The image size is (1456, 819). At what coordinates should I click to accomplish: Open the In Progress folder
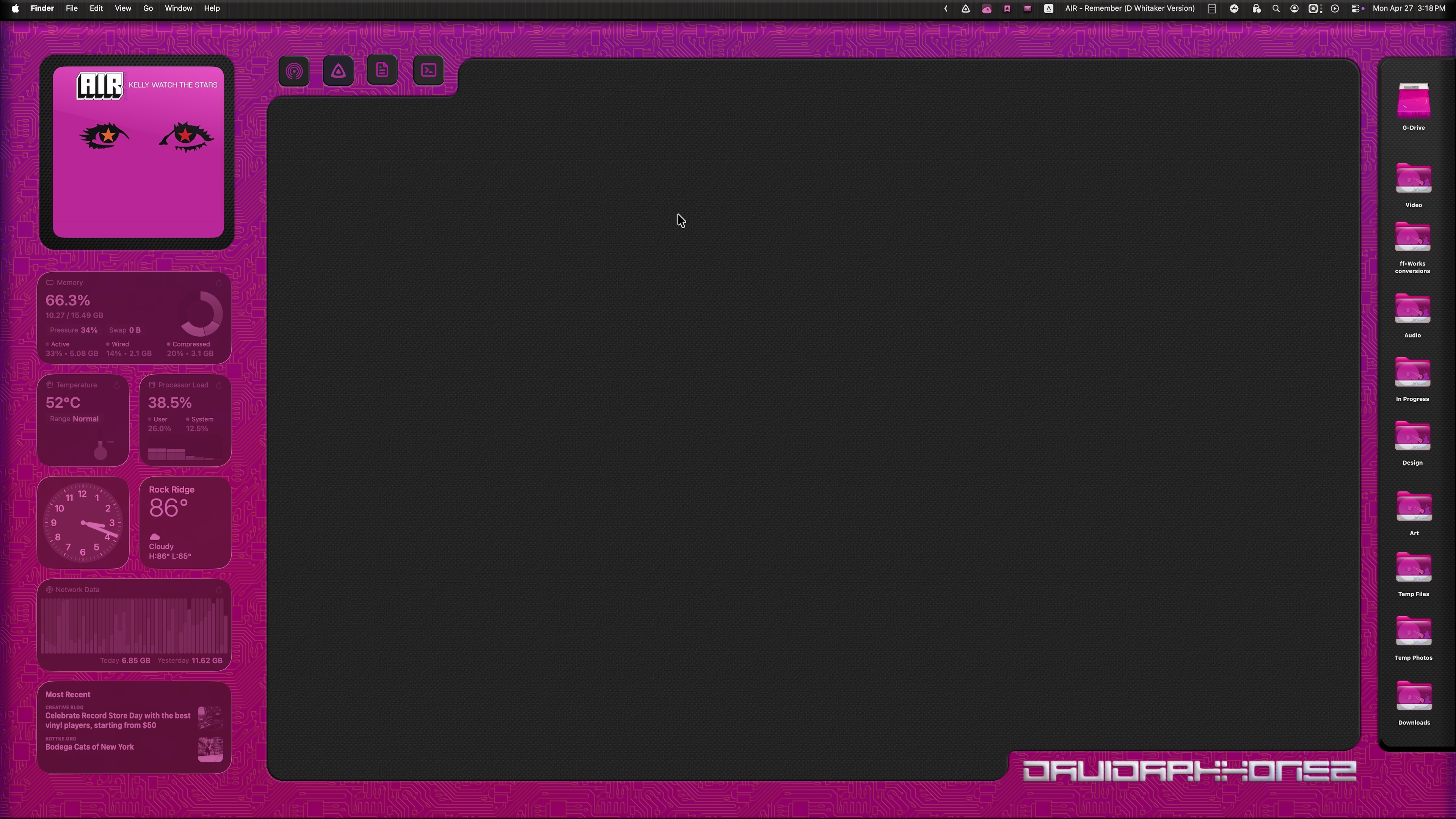1412,372
